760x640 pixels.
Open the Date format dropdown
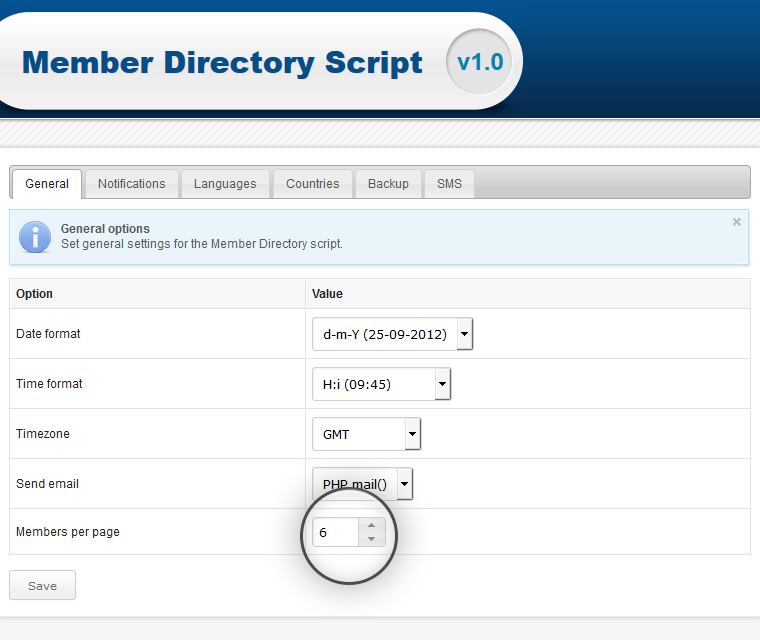pos(393,334)
